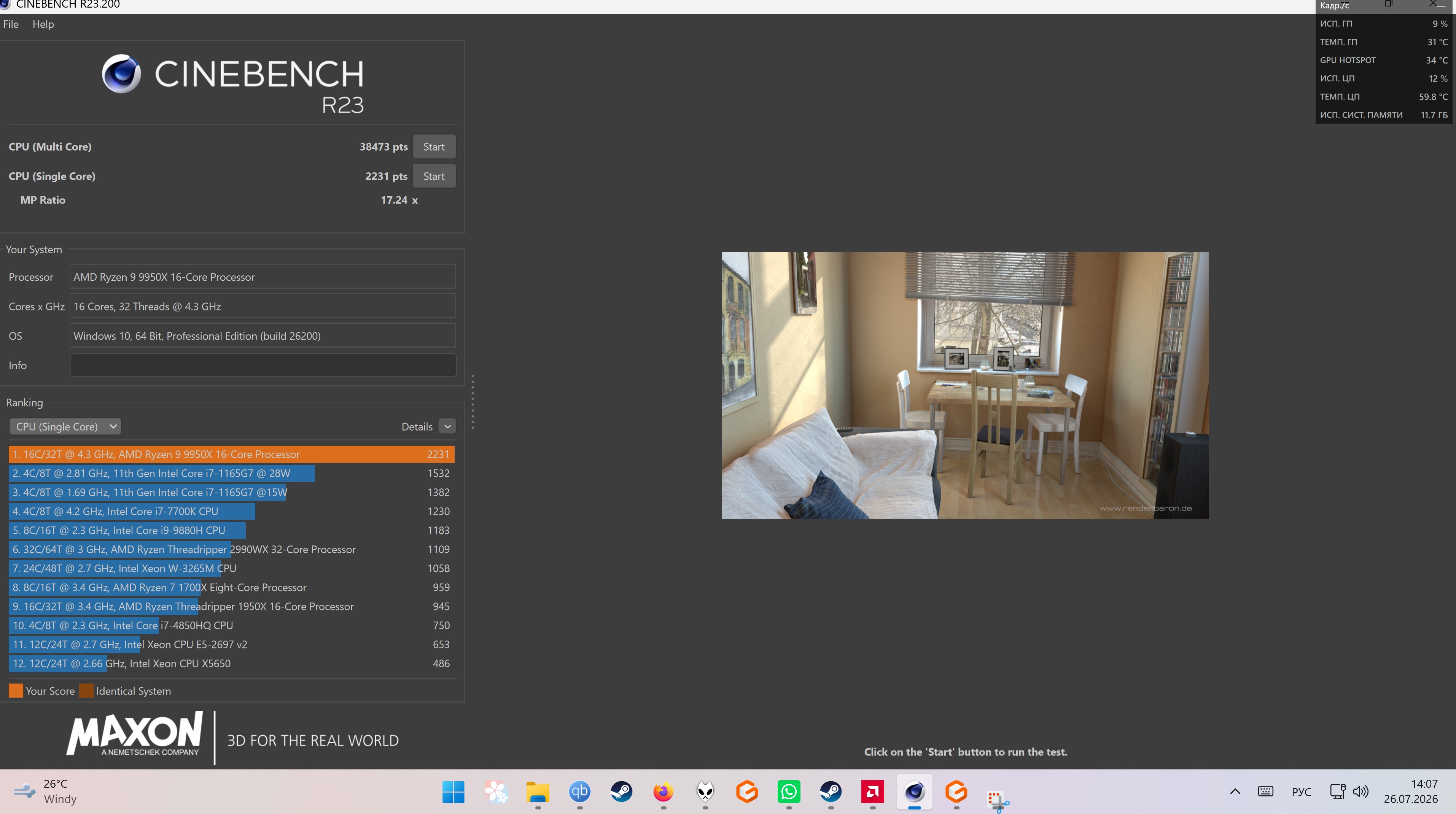Click the Cinebench taskbar icon
The height and width of the screenshot is (814, 1456).
pyautogui.click(x=914, y=792)
